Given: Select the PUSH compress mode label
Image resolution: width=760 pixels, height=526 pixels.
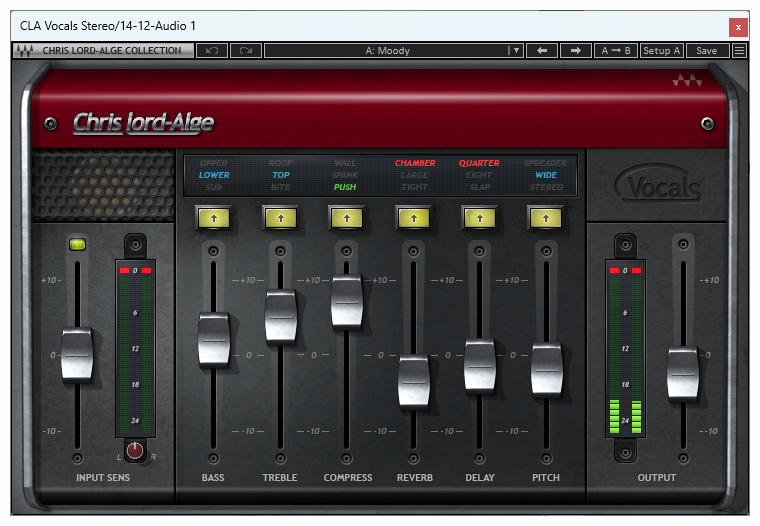Looking at the screenshot, I should tap(345, 187).
